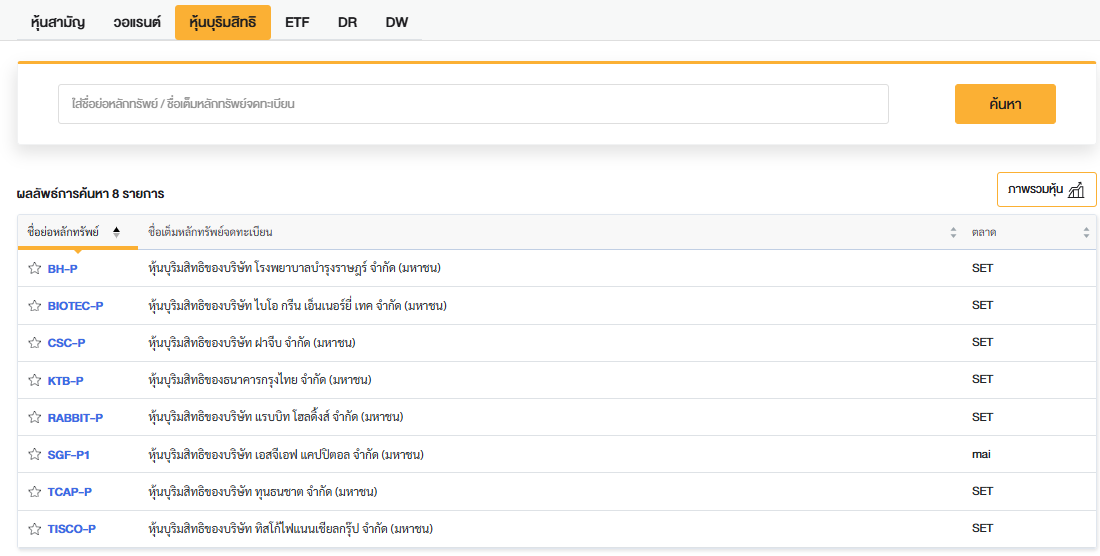Sort by ชื่อย่อหลักทรัพย์ column arrows
This screenshot has width=1100, height=556.
point(116,232)
